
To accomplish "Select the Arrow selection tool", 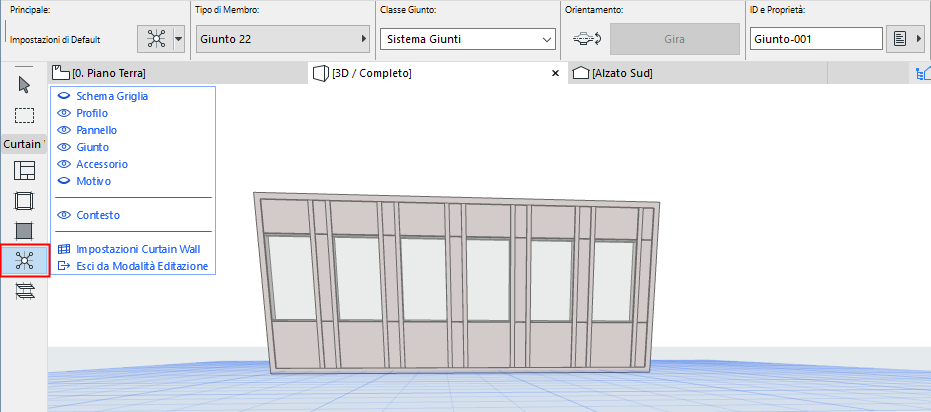I will (x=24, y=85).
